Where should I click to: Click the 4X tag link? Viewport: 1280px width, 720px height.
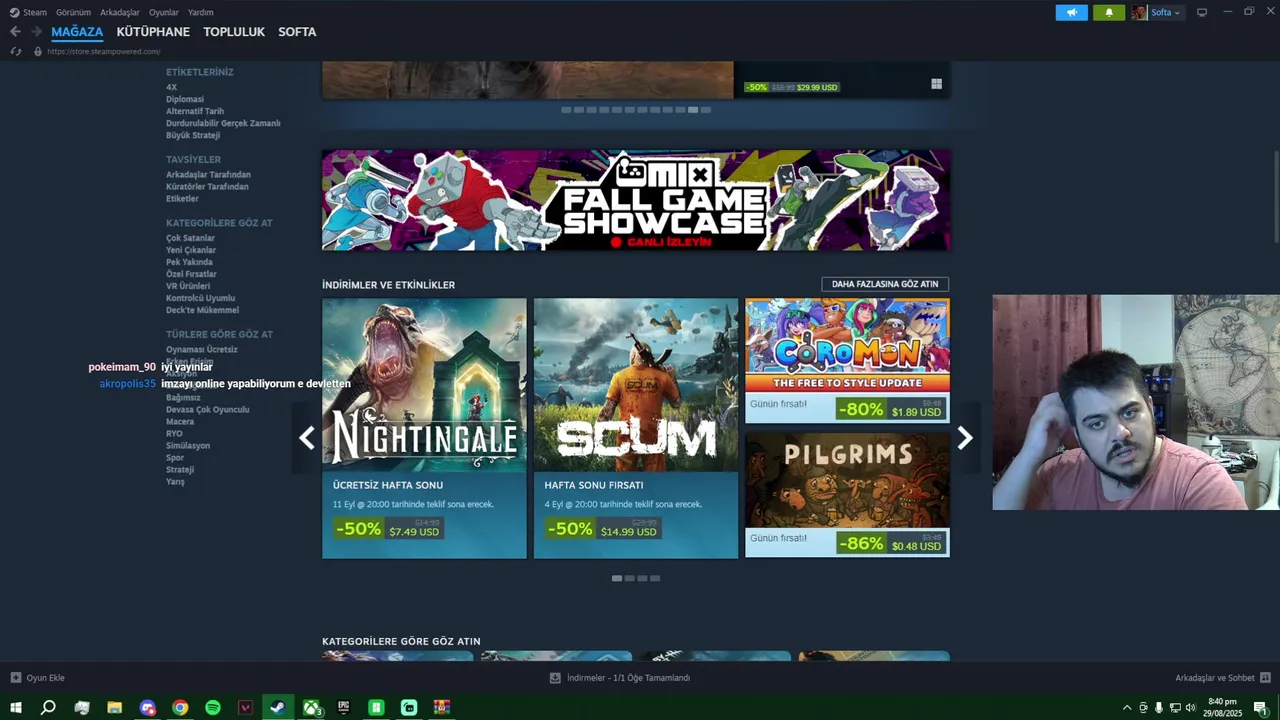pos(171,87)
